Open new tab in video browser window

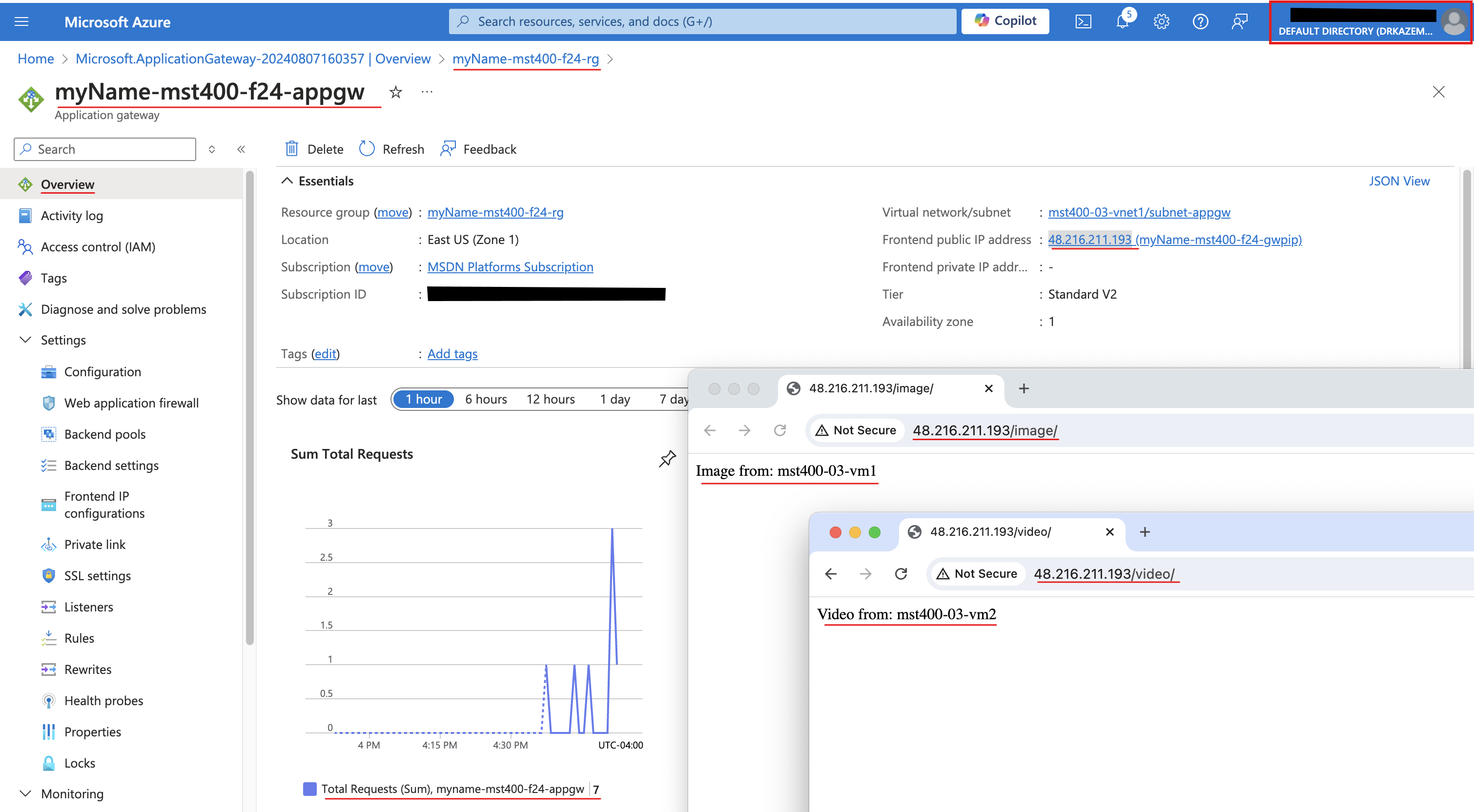click(1145, 532)
